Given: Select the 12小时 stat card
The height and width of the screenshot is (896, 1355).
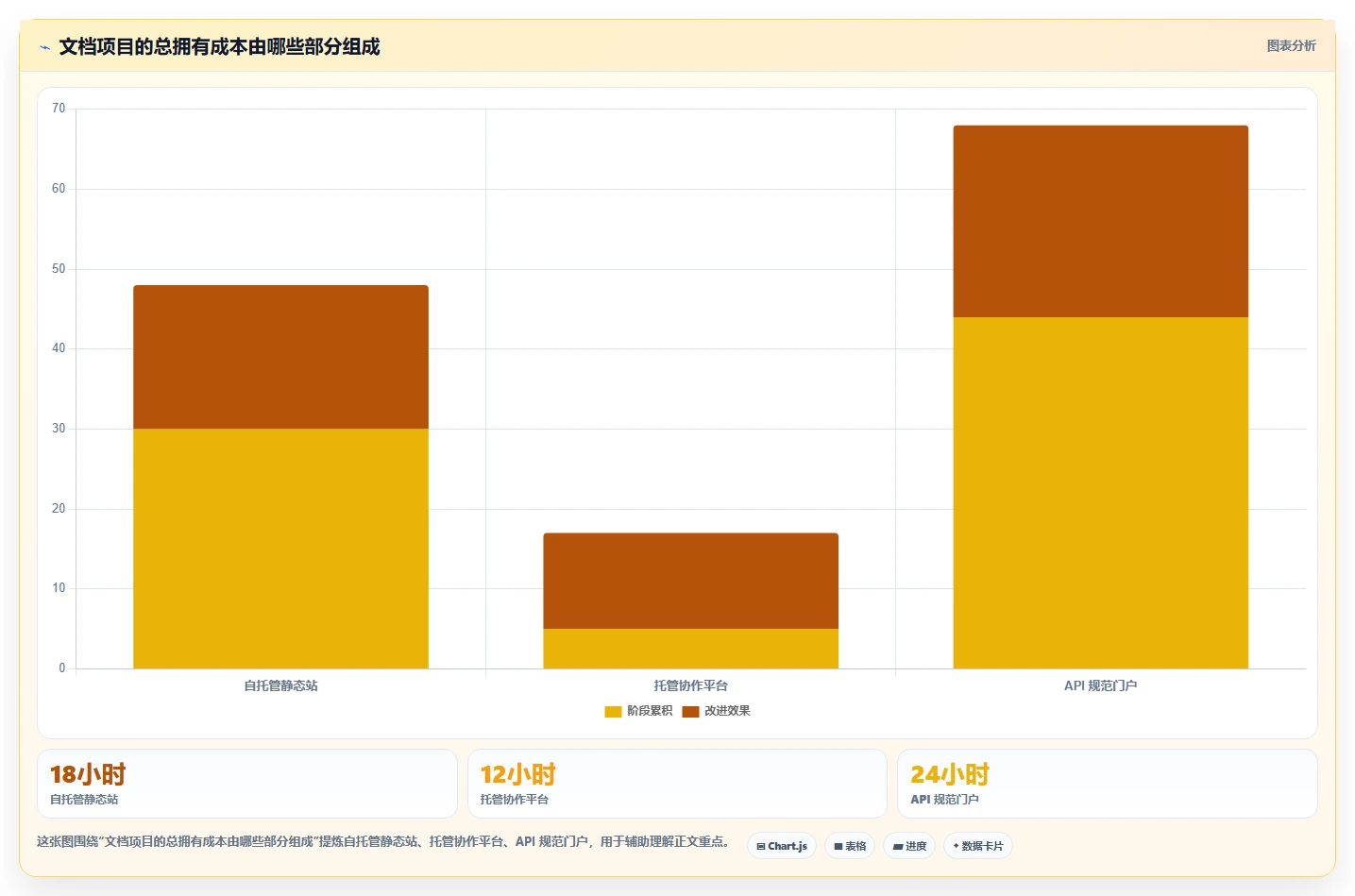Looking at the screenshot, I should point(677,784).
